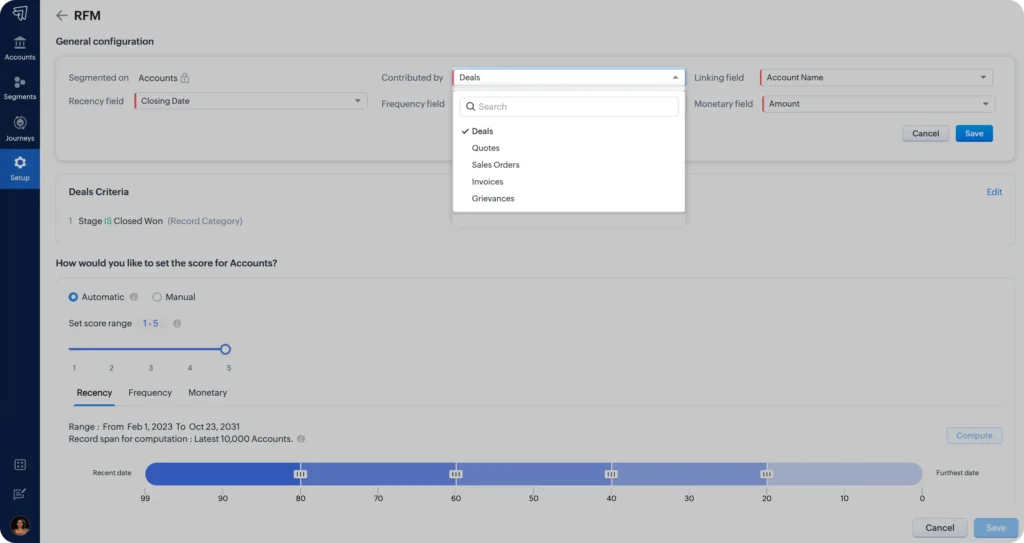Click the Search field in dropdown
This screenshot has height=543, width=1024.
[569, 107]
